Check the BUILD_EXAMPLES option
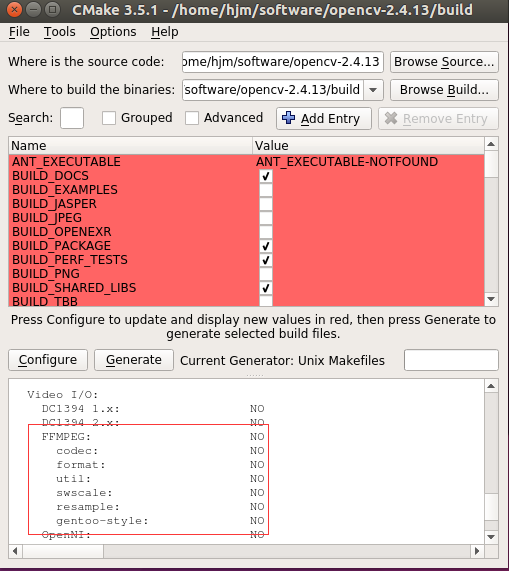This screenshot has width=509, height=571. [x=266, y=190]
